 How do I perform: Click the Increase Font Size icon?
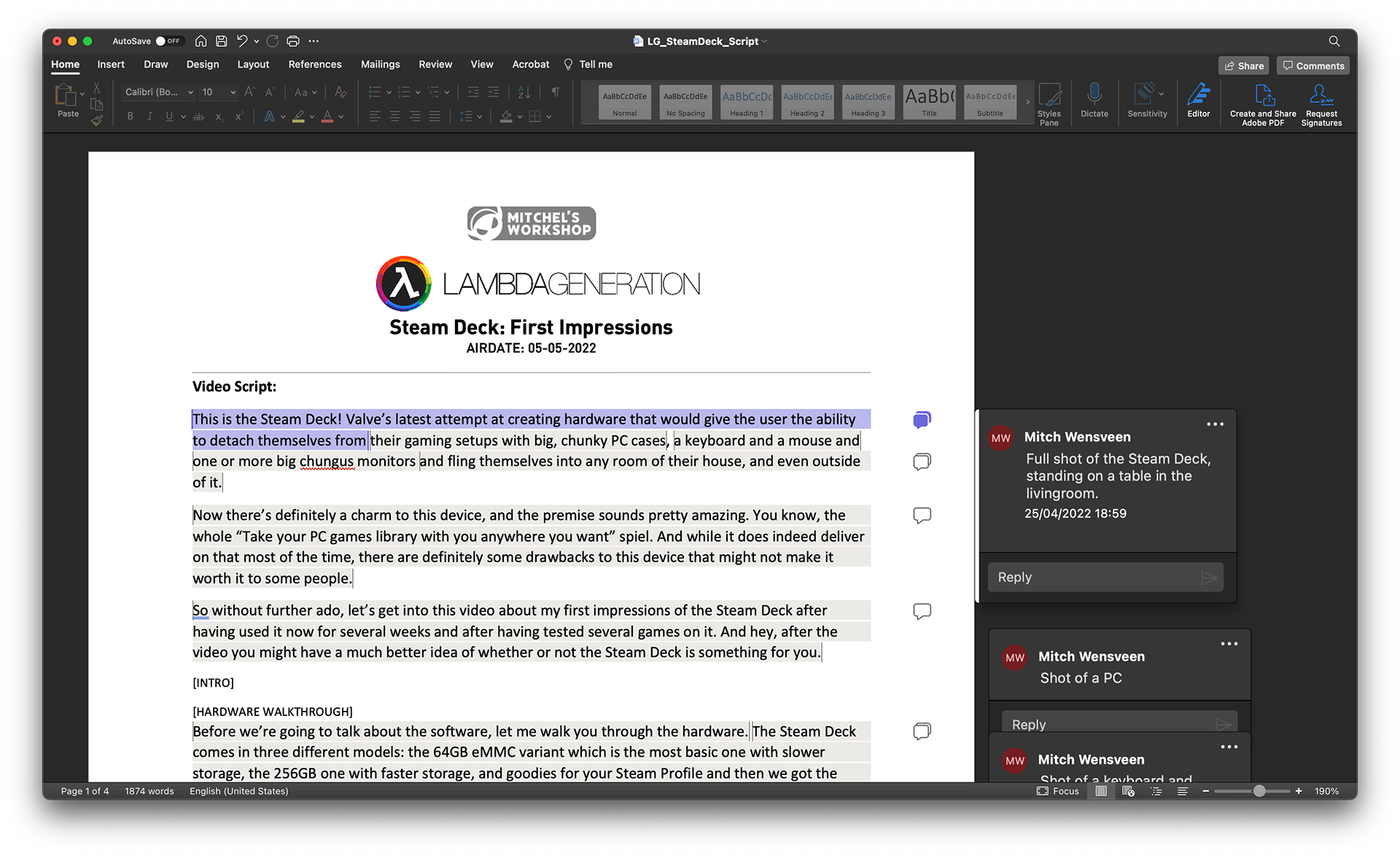click(249, 92)
